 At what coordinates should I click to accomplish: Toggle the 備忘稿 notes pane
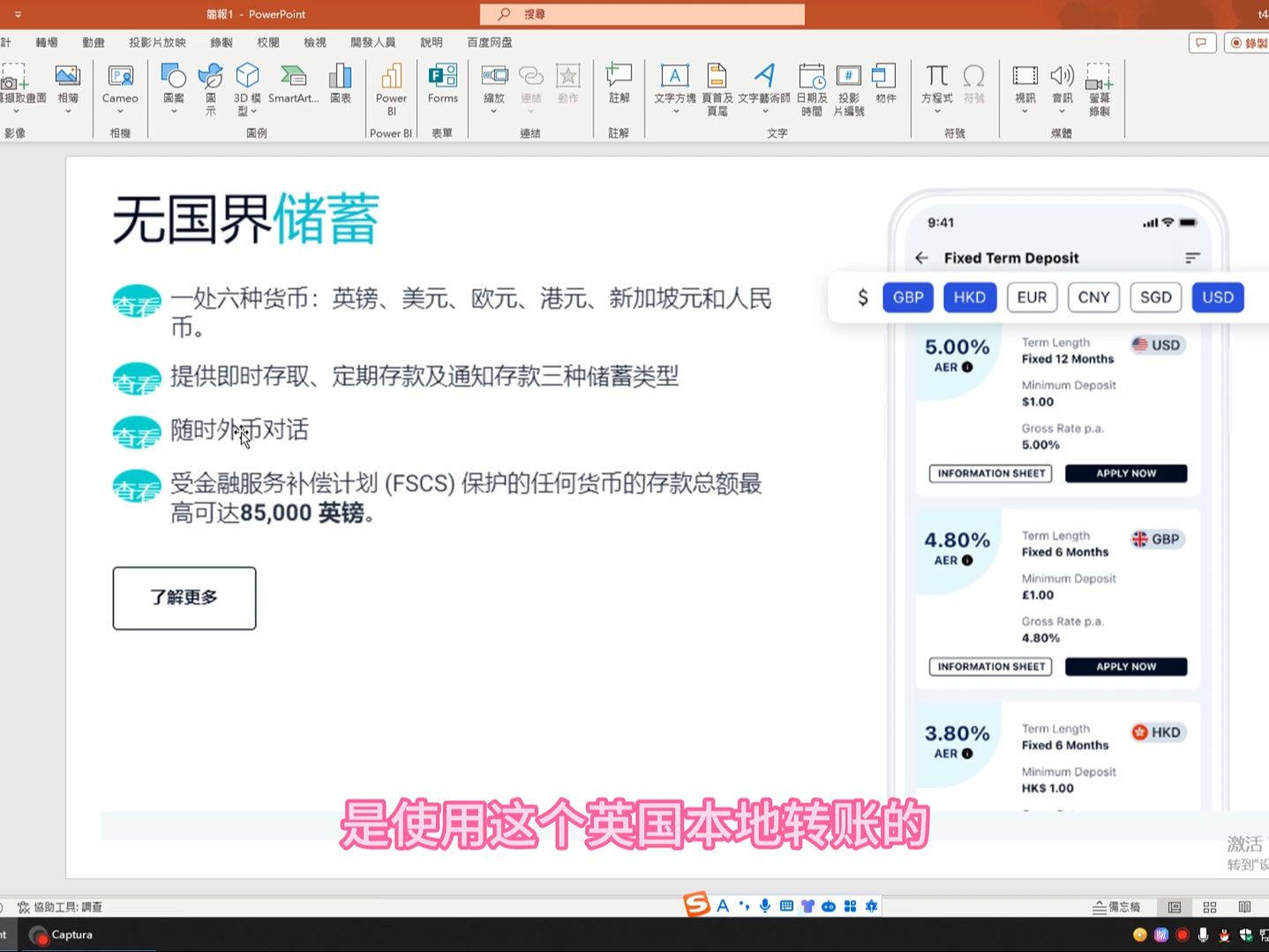pos(1116,907)
